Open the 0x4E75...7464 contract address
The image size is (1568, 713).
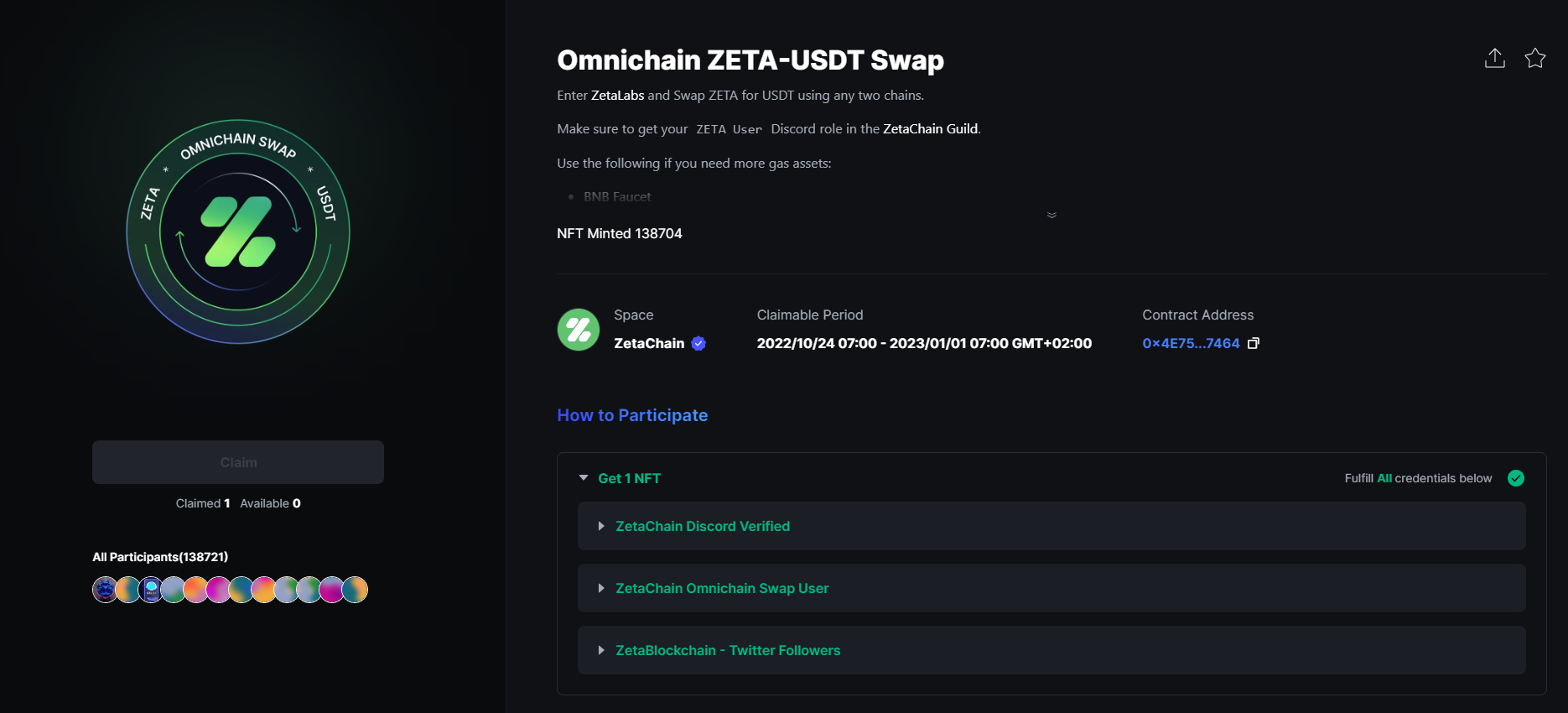click(1191, 343)
